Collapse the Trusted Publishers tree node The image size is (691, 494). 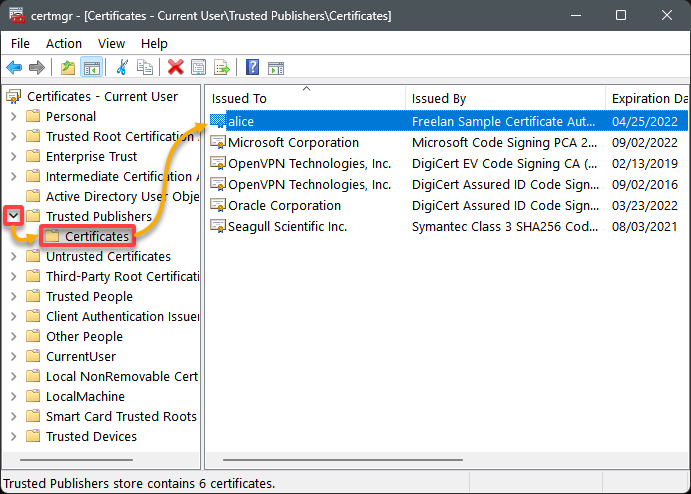(14, 216)
